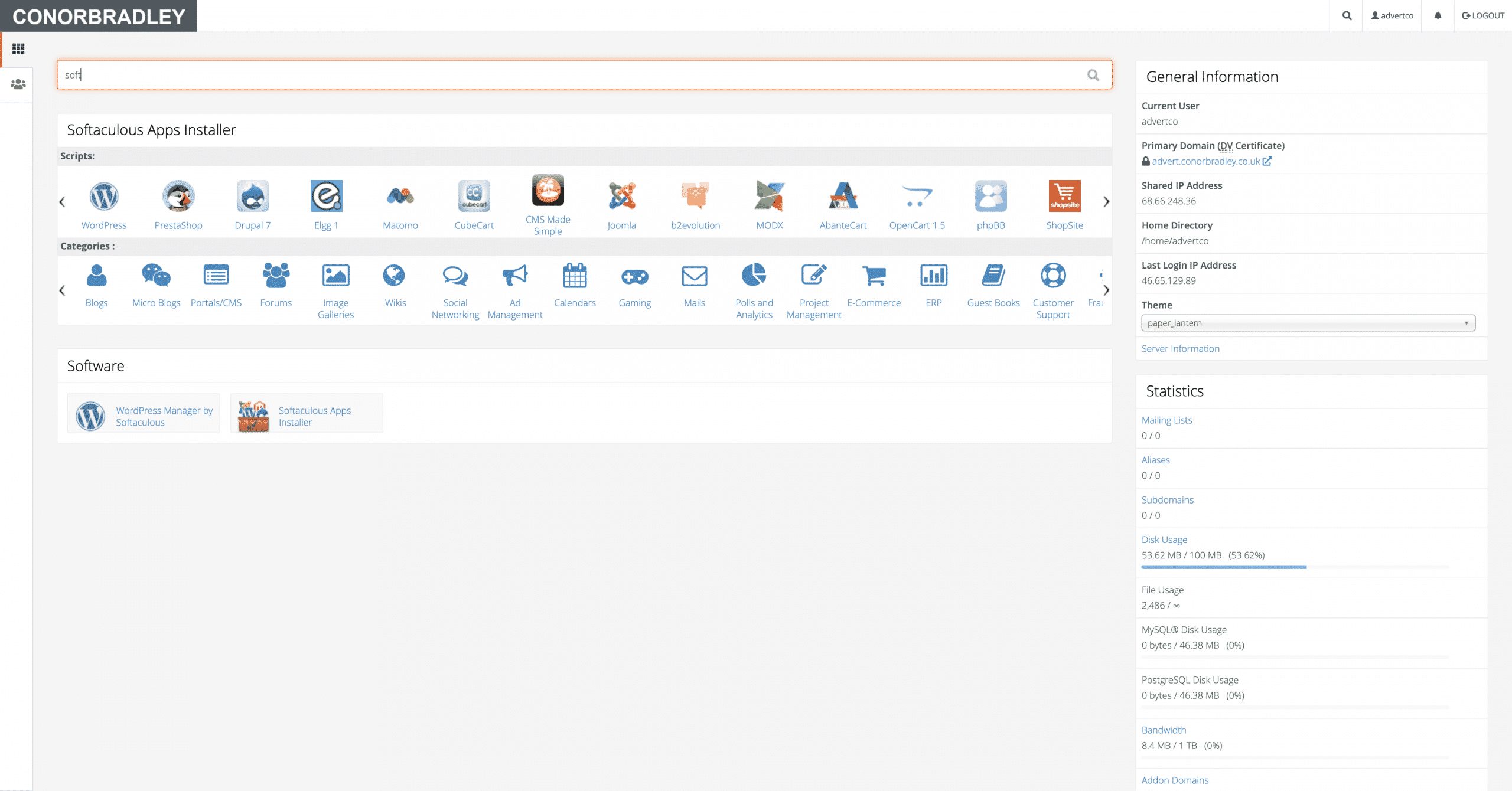Open the Gaming category

(635, 286)
